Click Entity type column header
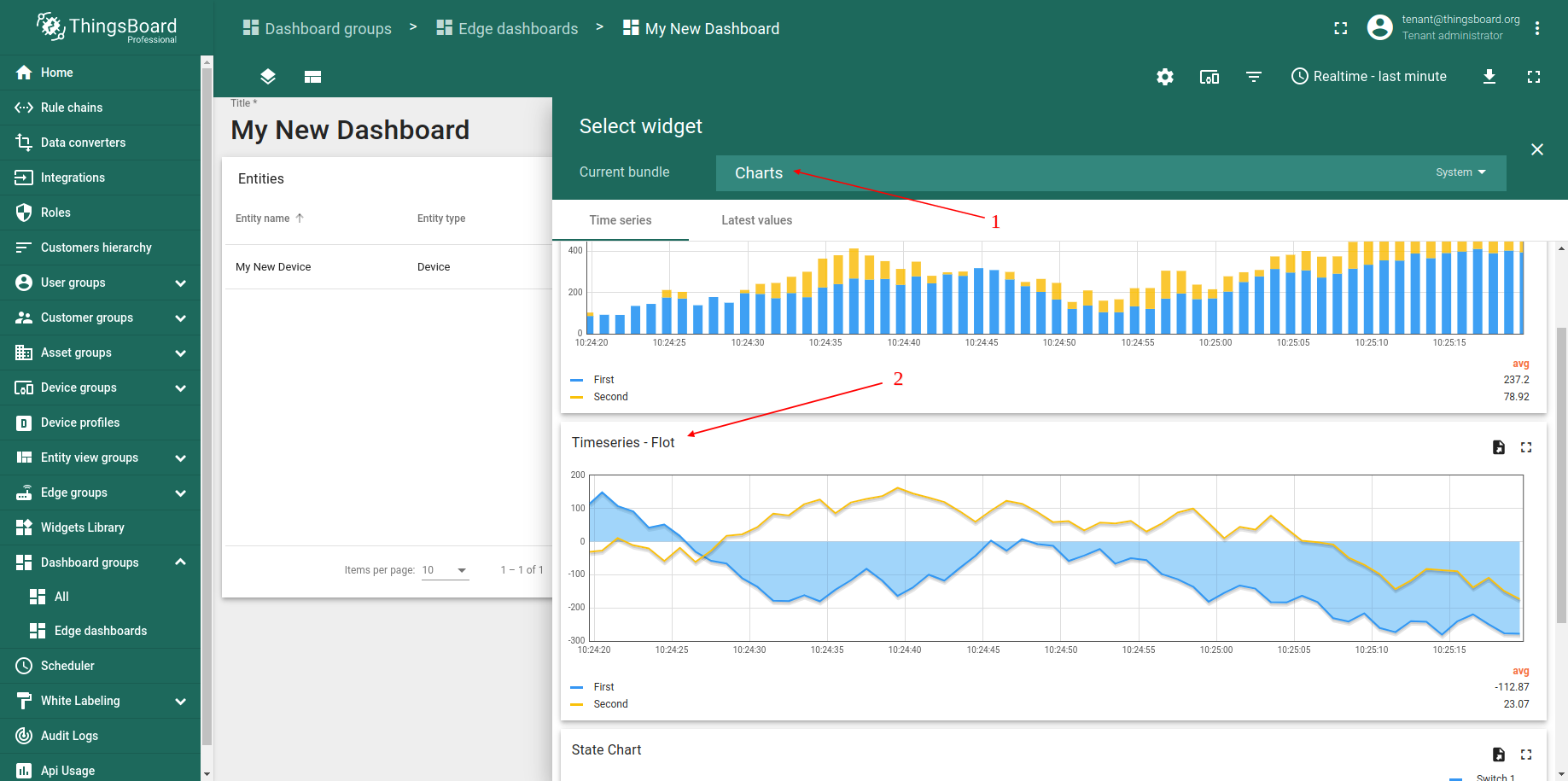This screenshot has width=1568, height=781. (x=441, y=219)
